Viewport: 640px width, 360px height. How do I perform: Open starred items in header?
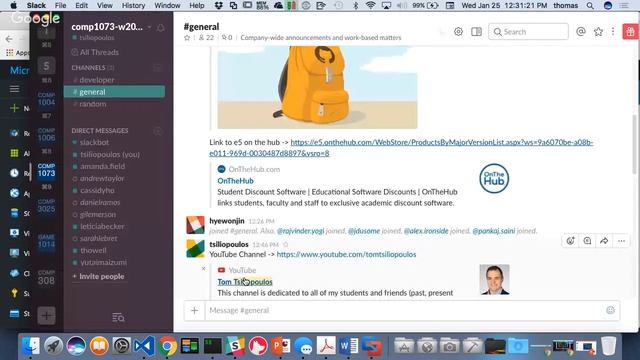pos(598,31)
